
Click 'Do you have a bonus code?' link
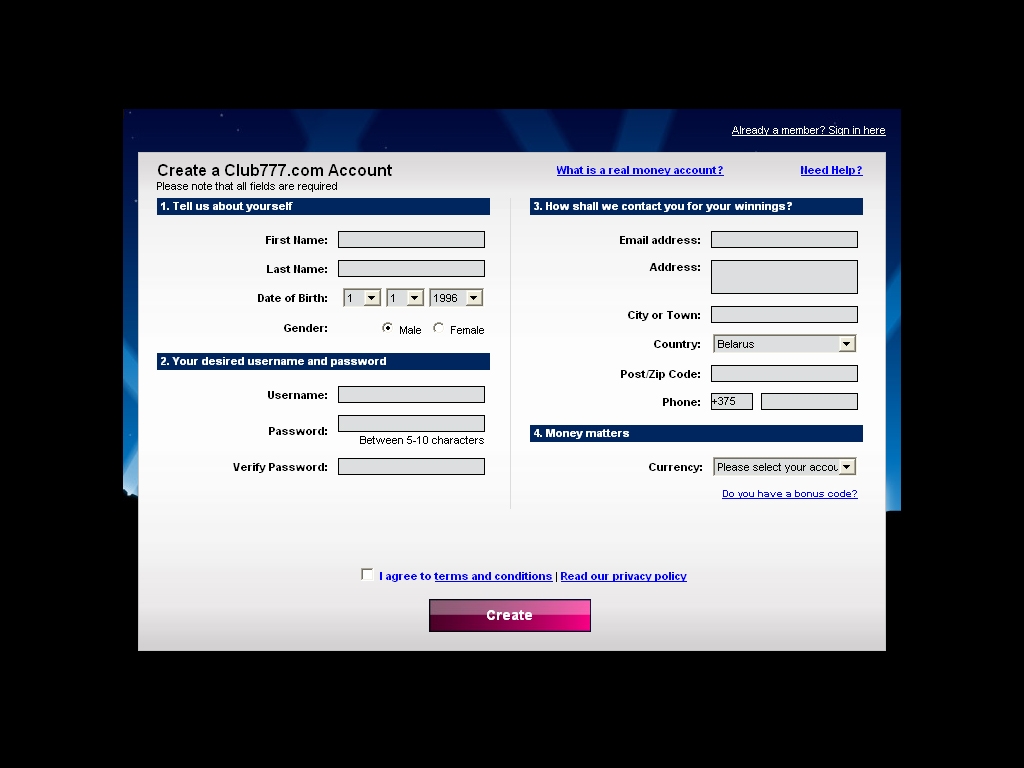789,494
